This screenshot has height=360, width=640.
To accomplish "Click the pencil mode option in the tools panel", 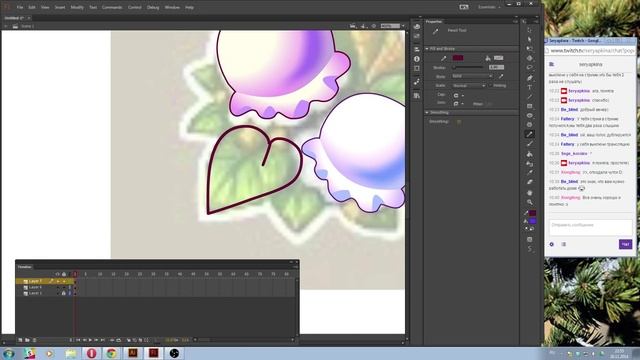I will pyautogui.click(x=529, y=249).
